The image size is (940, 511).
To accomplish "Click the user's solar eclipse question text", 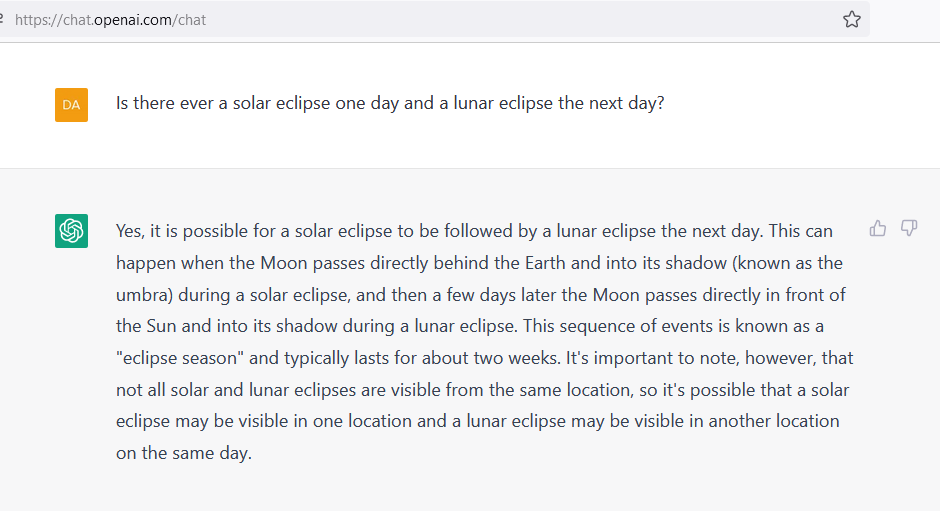I will point(389,103).
